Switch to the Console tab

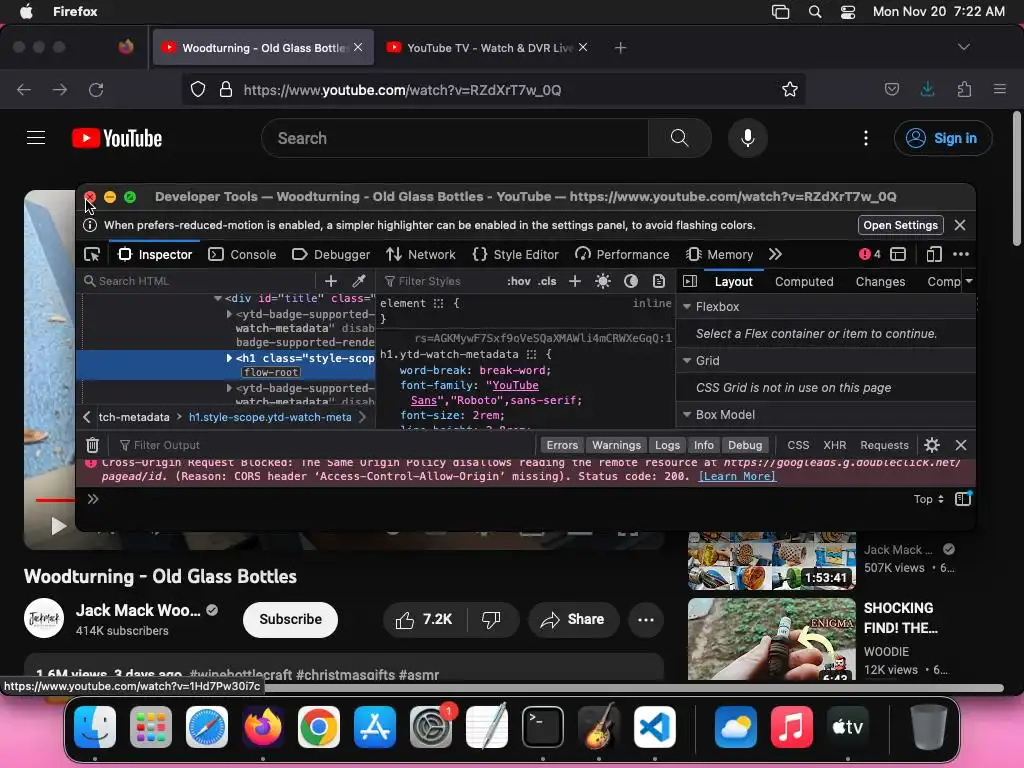point(242,255)
